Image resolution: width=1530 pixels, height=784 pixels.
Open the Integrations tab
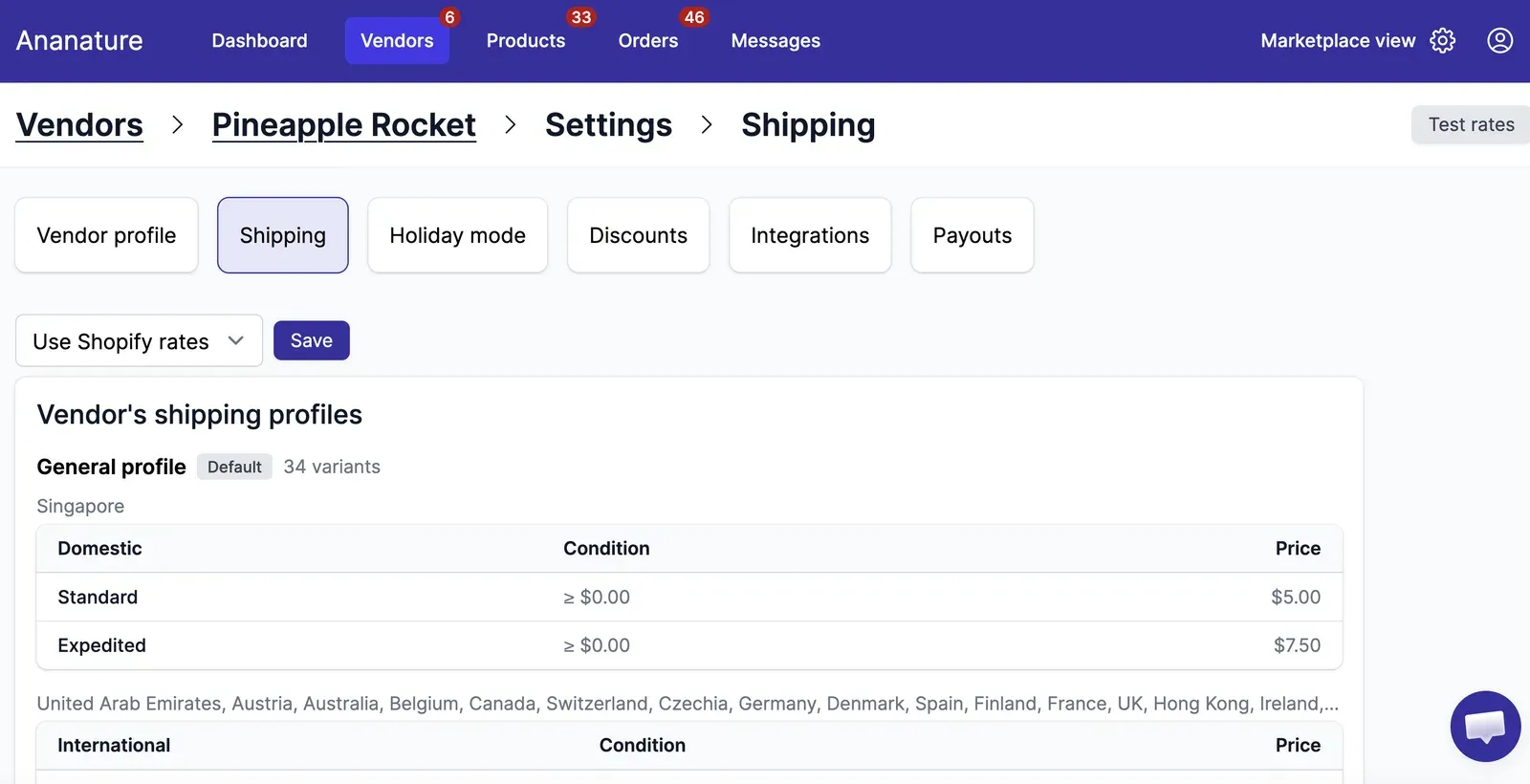pos(810,235)
